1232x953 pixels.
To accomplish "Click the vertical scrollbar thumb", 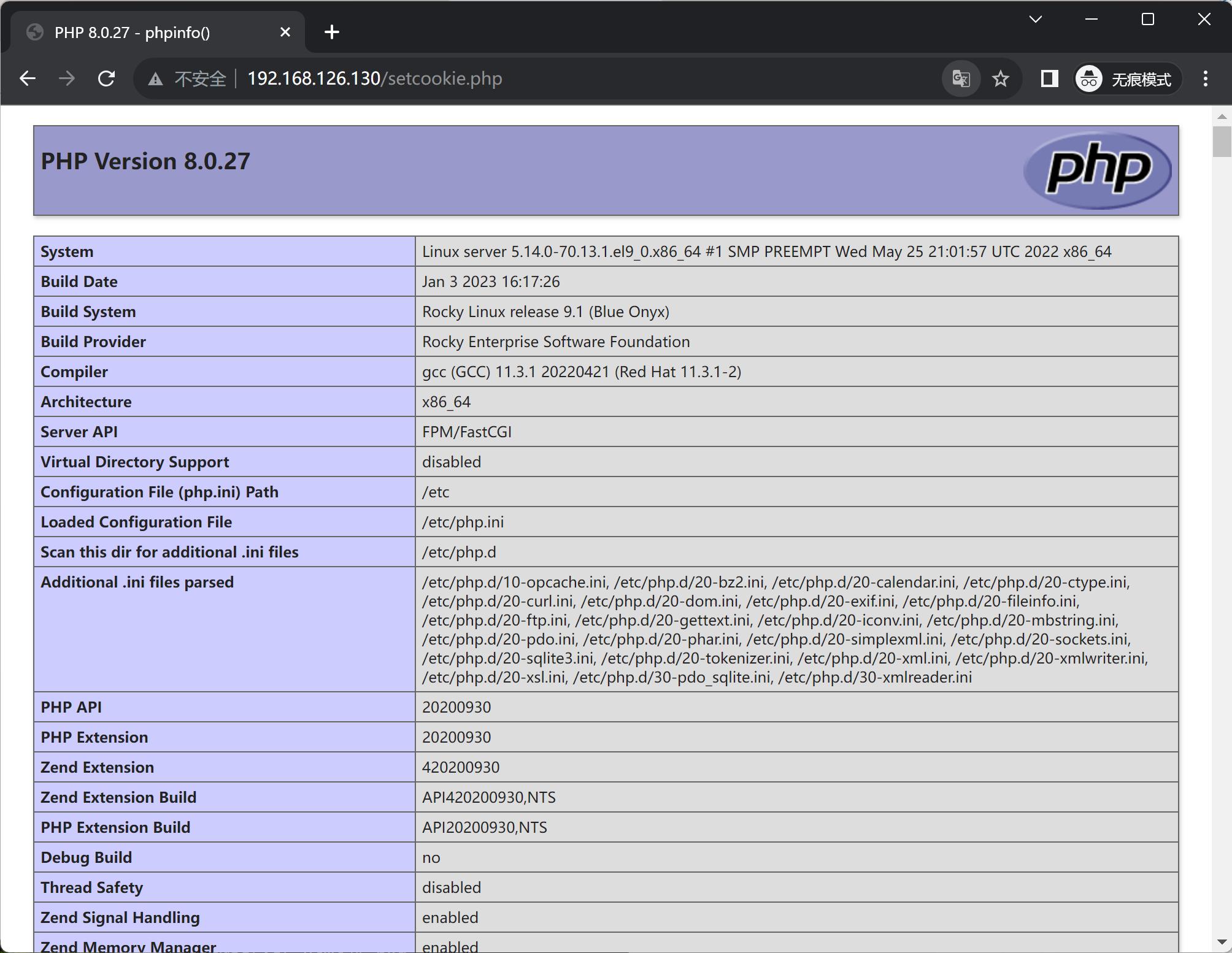I will coord(1222,141).
